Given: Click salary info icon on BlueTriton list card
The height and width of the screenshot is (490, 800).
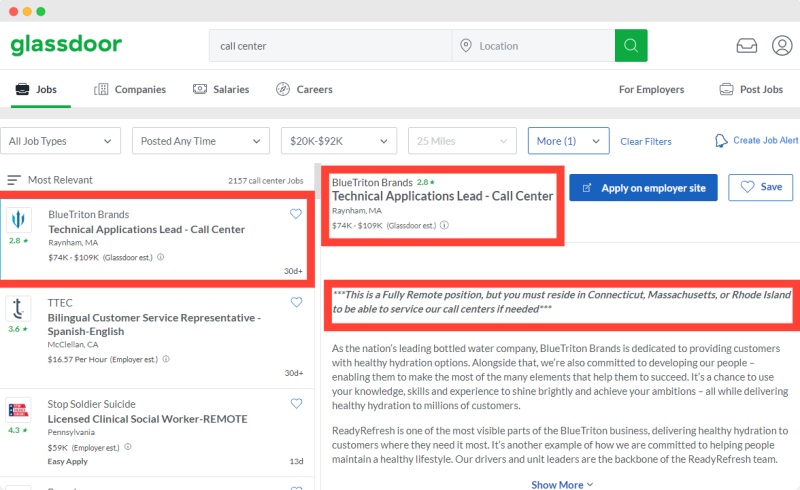Looking at the screenshot, I should pos(160,257).
